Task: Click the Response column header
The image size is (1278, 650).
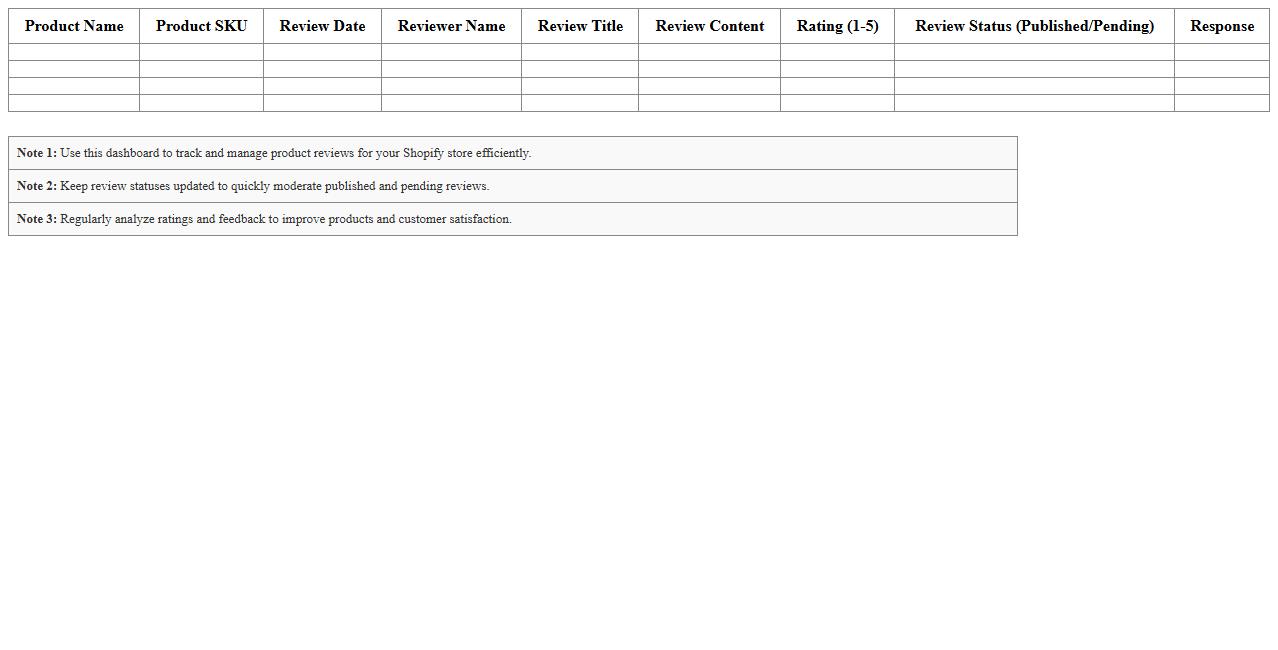Action: pos(1221,26)
